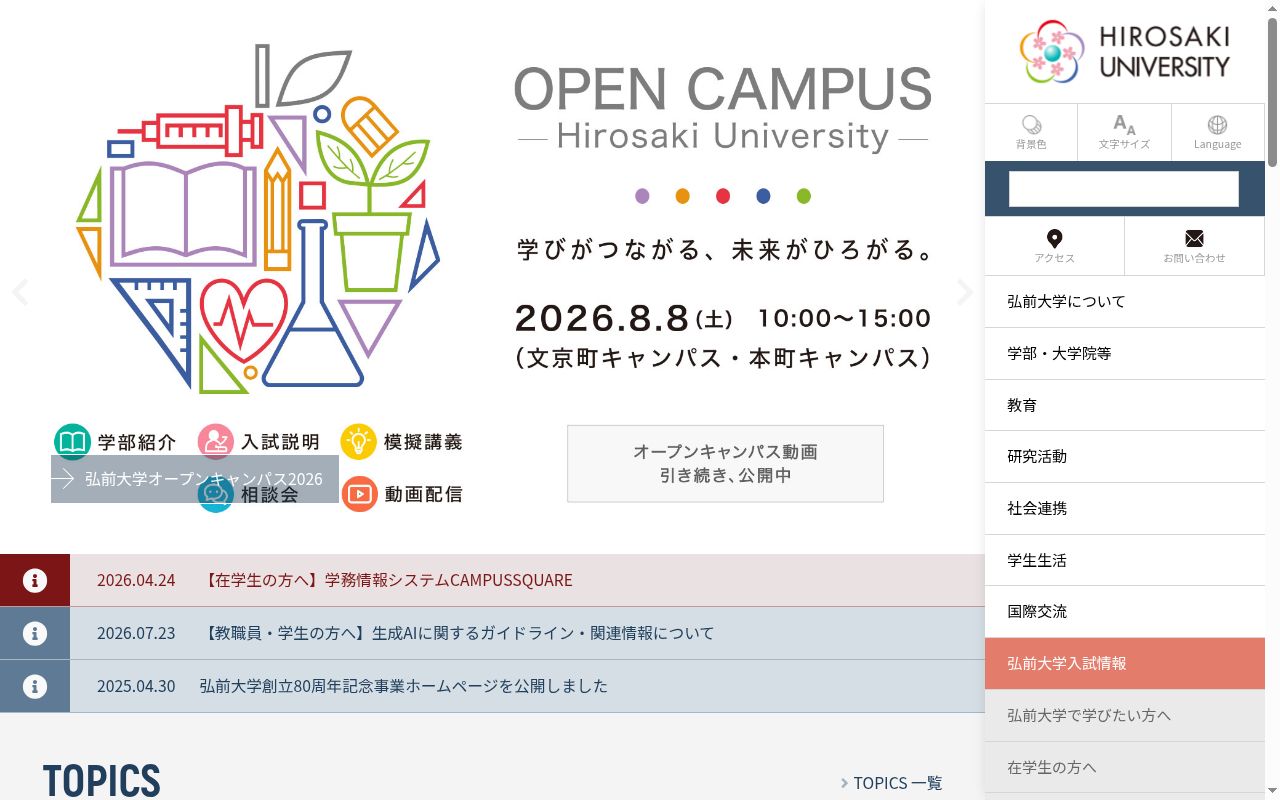This screenshot has width=1280, height=800.
Task: Click the TOPICS section heading
Action: pos(101,781)
